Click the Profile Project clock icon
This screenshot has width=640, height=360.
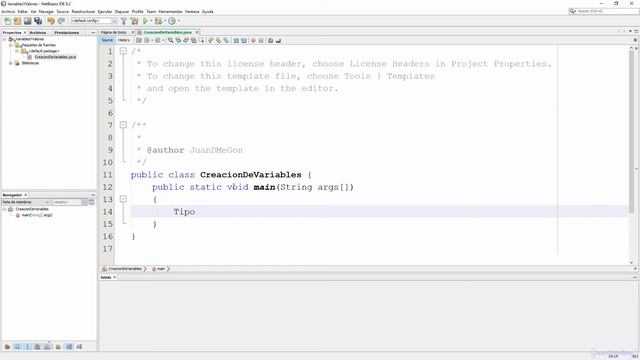pos(172,21)
